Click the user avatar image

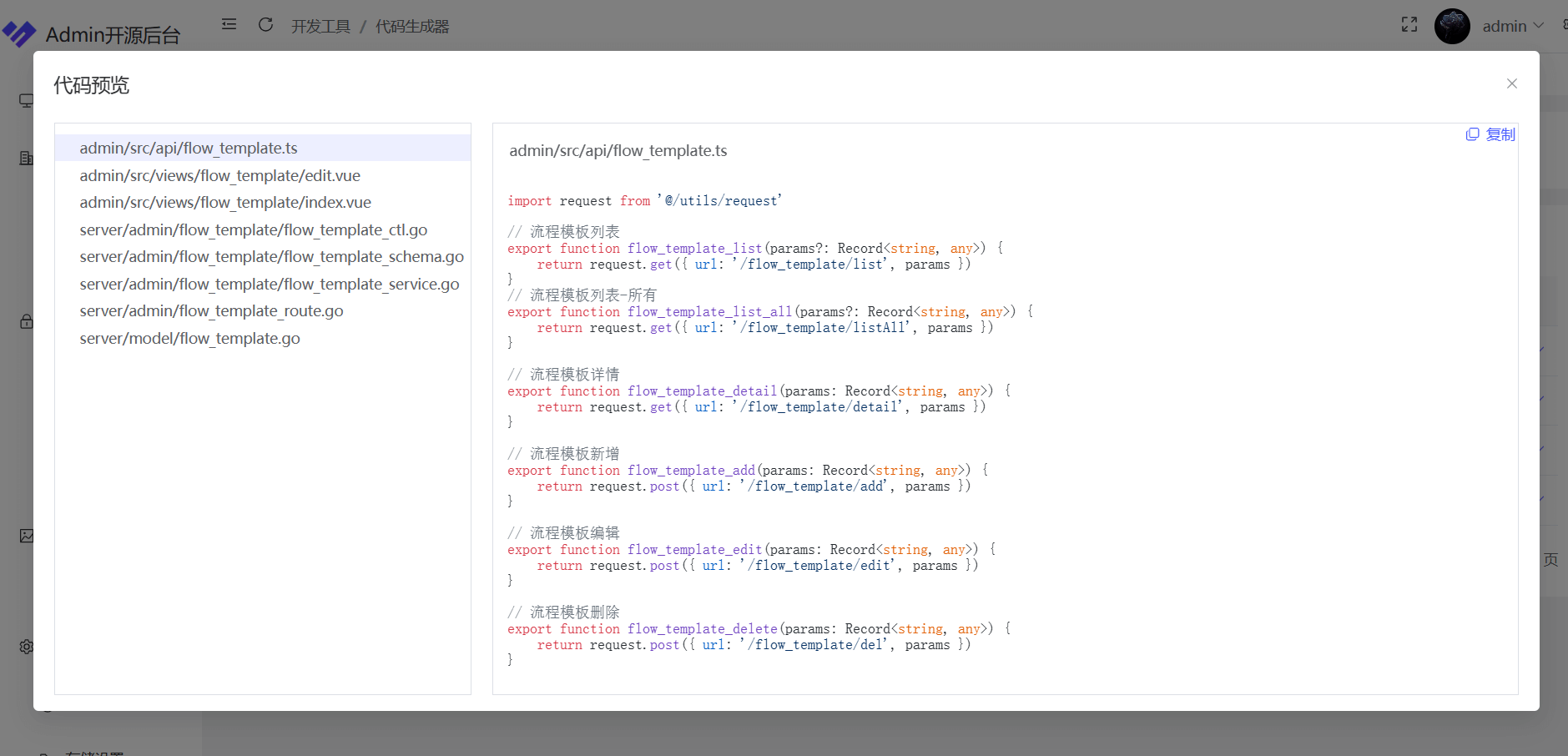click(x=1451, y=26)
